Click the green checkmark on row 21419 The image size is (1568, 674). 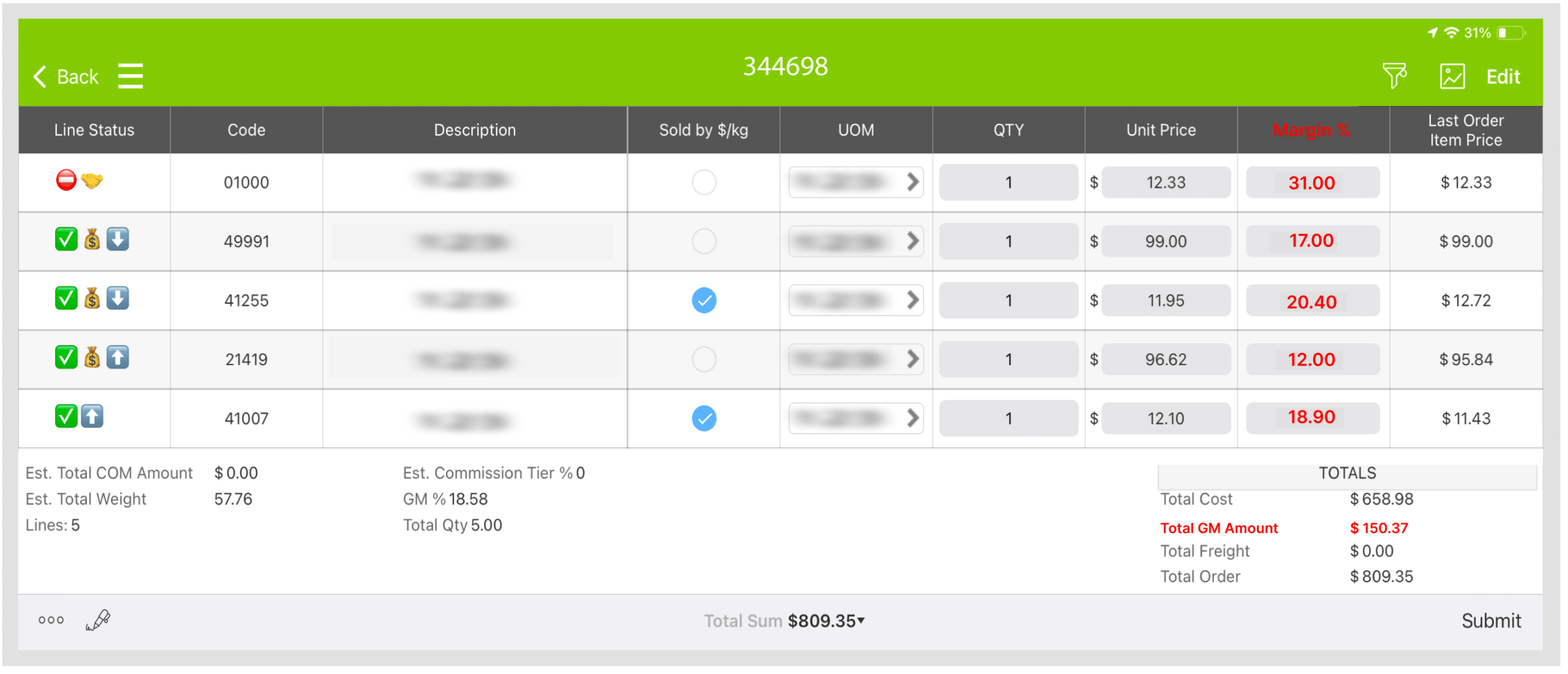66,357
